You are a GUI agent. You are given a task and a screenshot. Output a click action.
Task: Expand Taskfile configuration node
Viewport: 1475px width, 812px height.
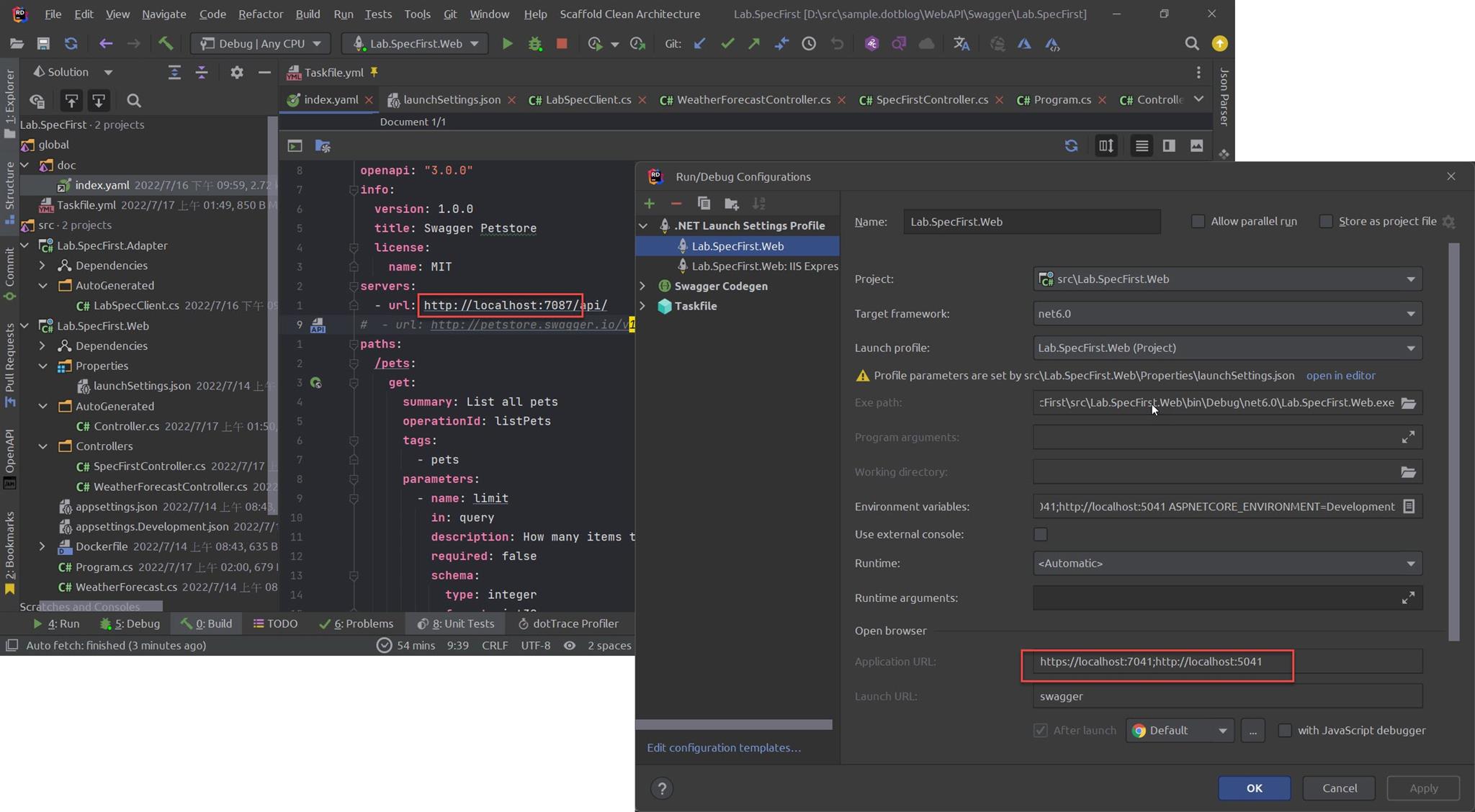click(x=642, y=306)
